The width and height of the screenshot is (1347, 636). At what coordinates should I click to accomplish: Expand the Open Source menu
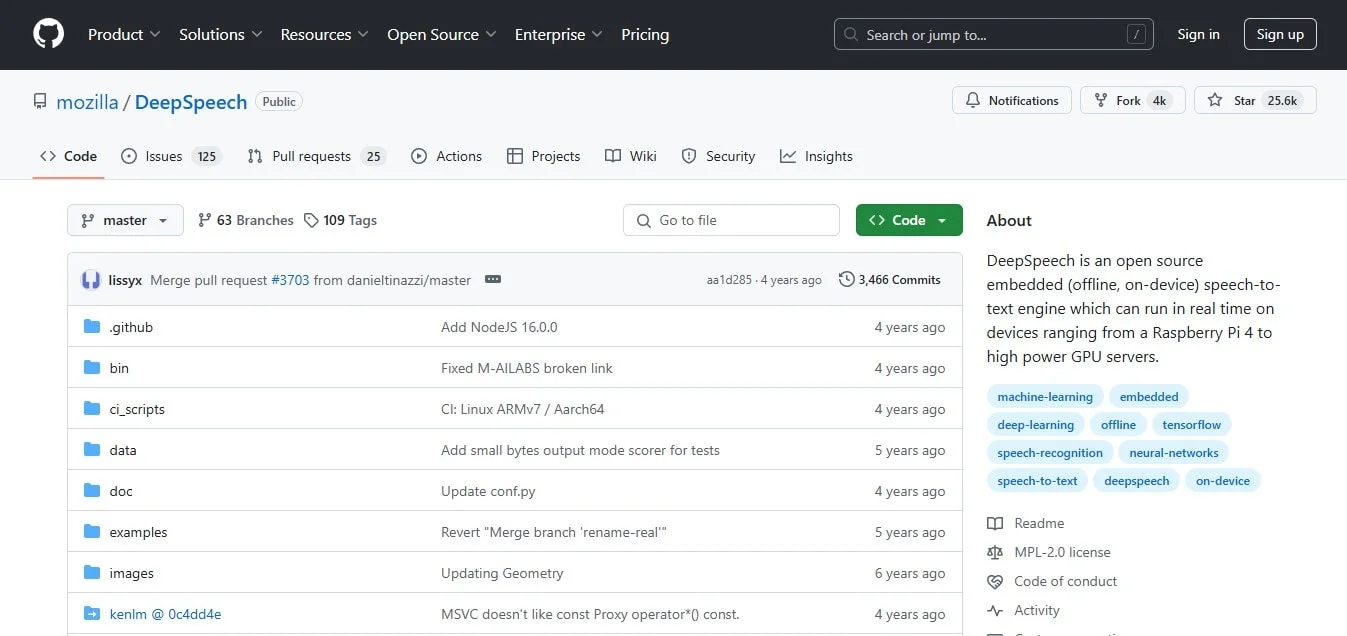(x=442, y=34)
